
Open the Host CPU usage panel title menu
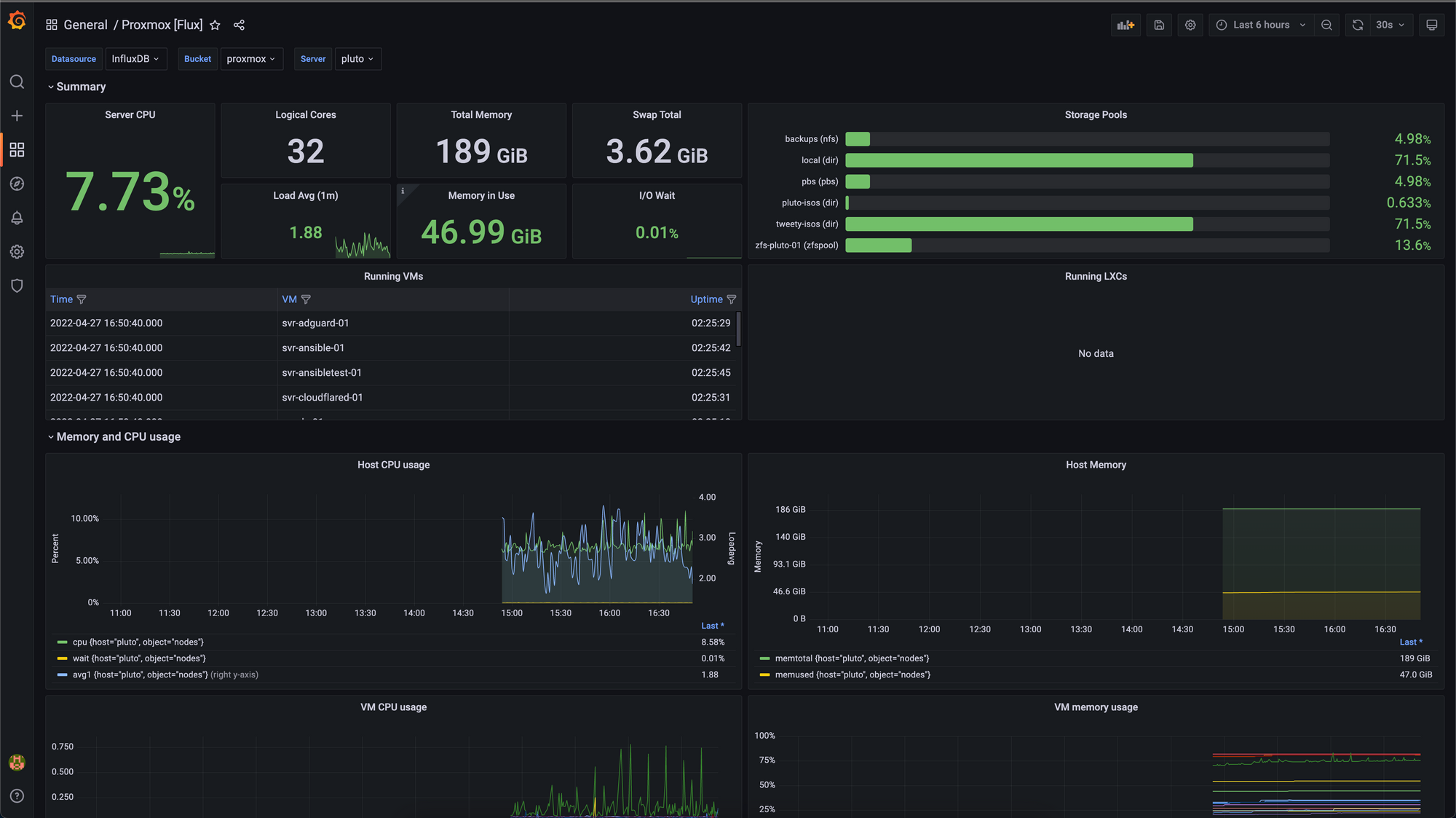click(x=394, y=465)
